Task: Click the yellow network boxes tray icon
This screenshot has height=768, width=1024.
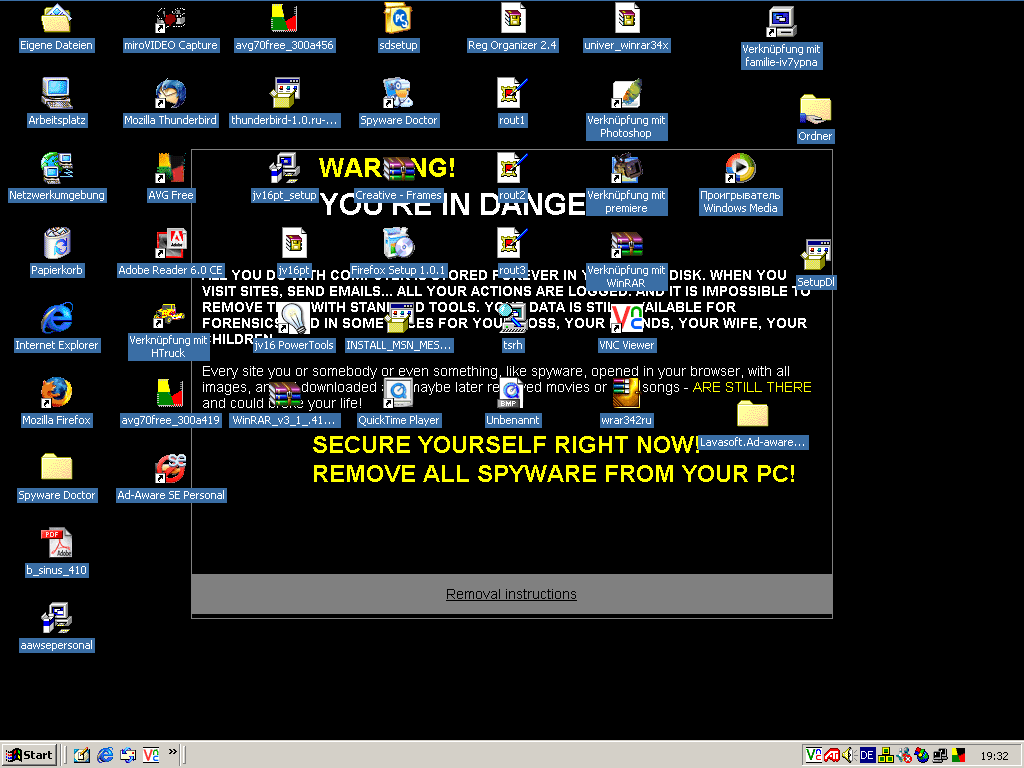Action: click(x=886, y=756)
